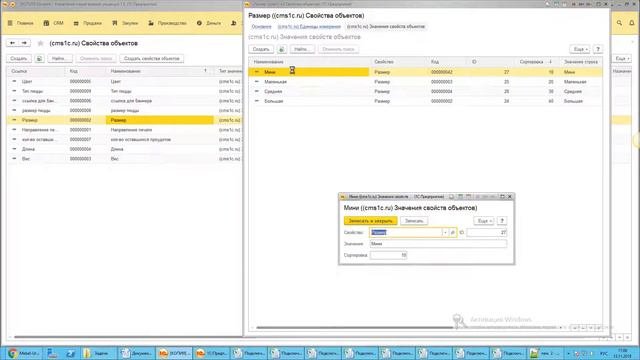Click the horizontal scrollbar in Размер window
Viewport: 640px width, 360px height.
[354, 327]
